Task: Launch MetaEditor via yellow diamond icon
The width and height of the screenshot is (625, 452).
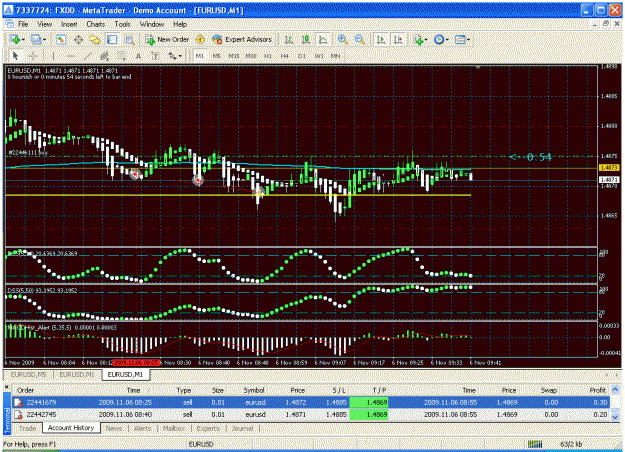Action: click(200, 39)
